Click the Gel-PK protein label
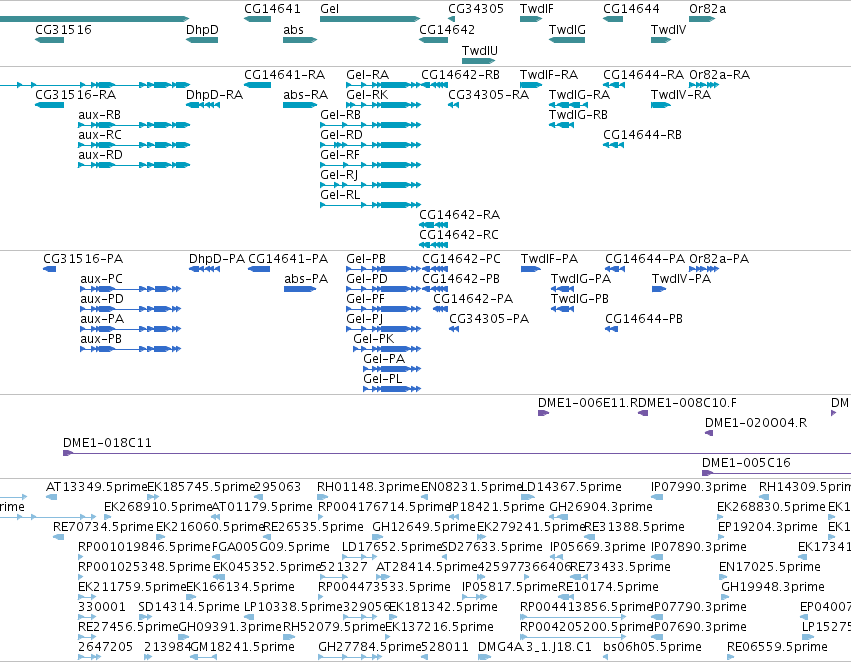 point(373,339)
